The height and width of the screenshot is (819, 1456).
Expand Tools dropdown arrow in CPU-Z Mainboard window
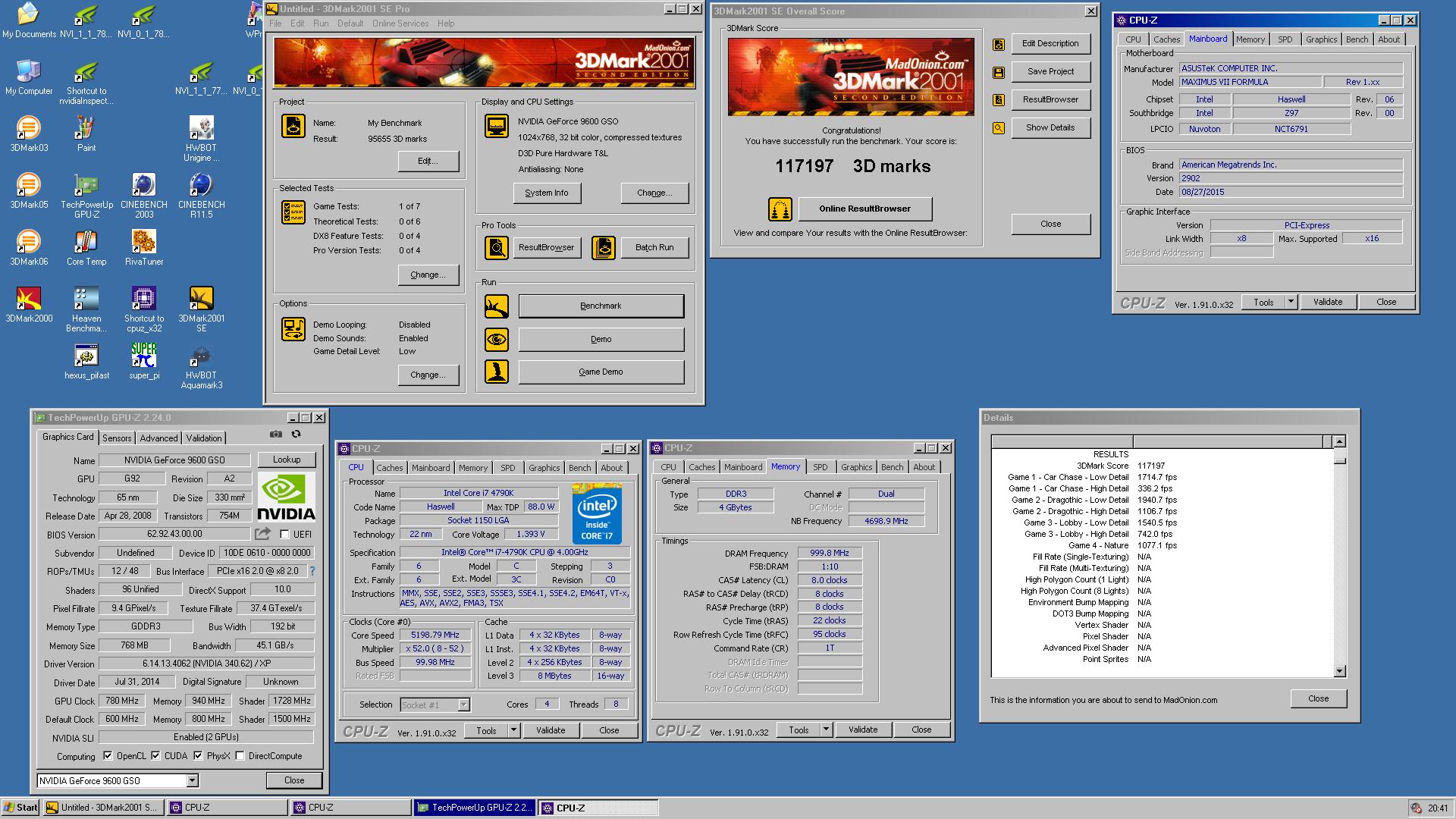click(x=1291, y=302)
